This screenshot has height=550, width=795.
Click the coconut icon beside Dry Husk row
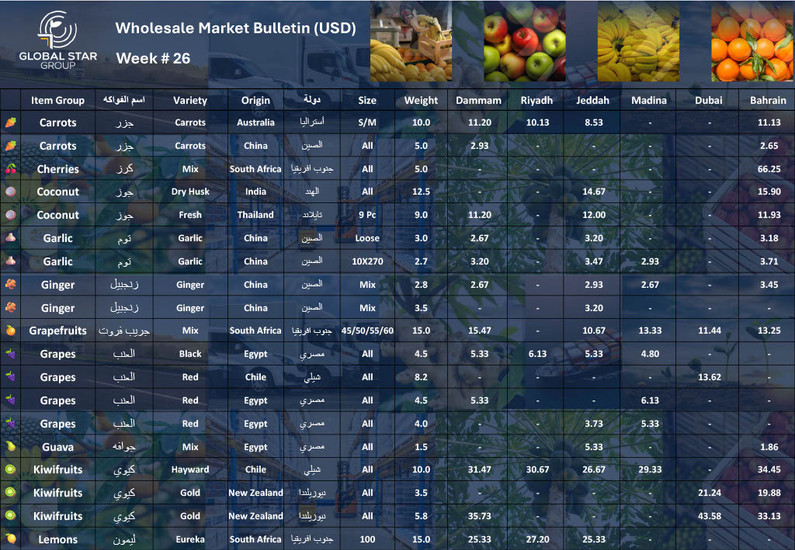pos(10,192)
